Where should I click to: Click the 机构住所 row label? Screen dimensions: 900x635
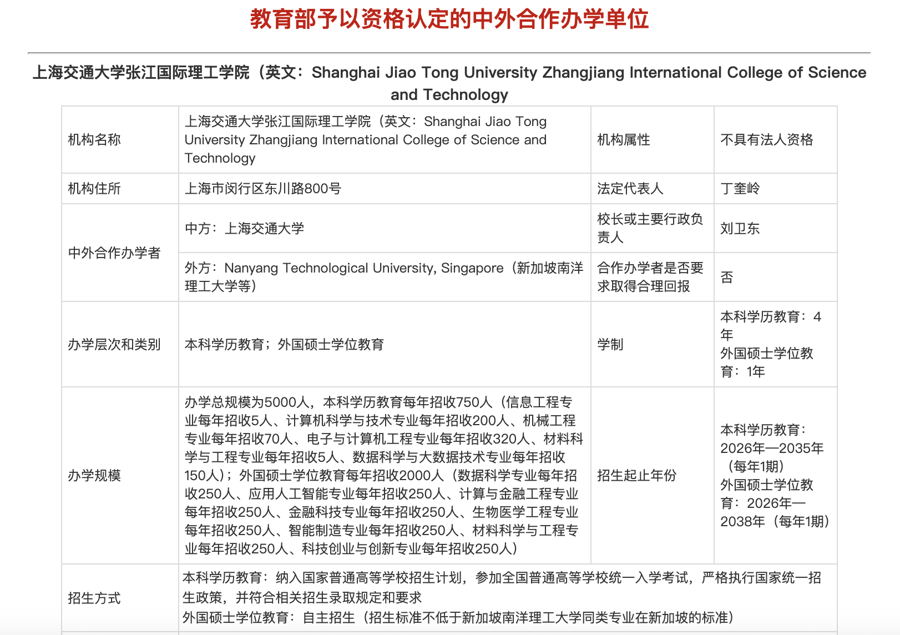(x=96, y=186)
